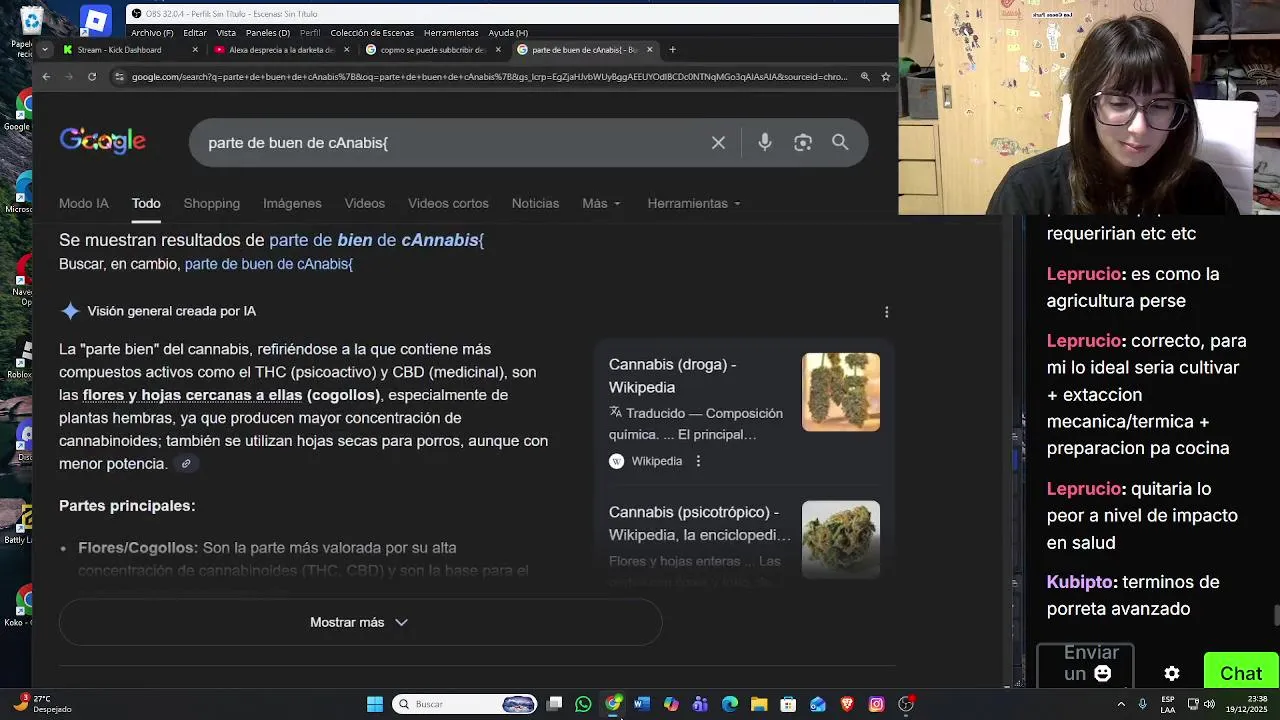
Task: Open Instagram from the taskbar
Action: pos(876,704)
